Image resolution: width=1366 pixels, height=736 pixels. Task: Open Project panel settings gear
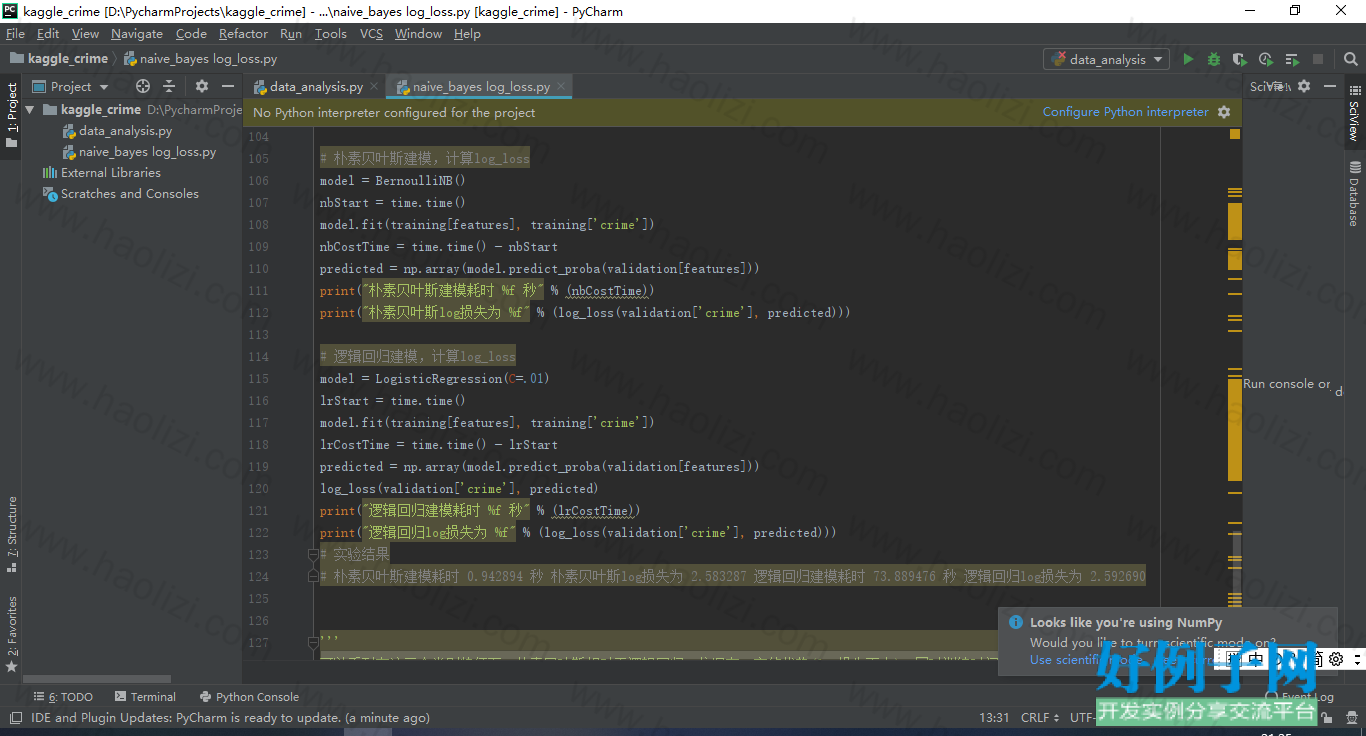click(x=202, y=87)
